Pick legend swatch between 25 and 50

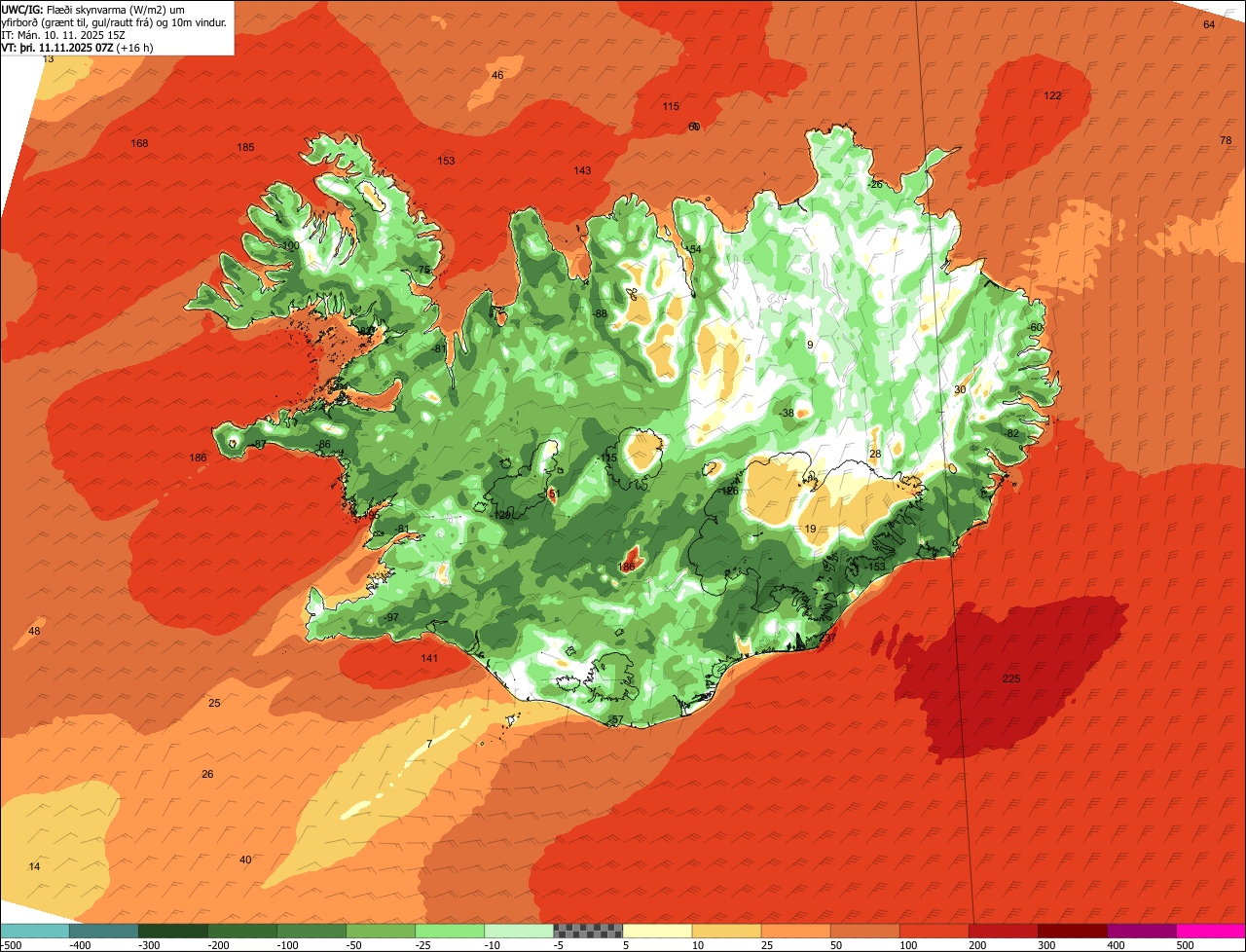click(x=795, y=931)
